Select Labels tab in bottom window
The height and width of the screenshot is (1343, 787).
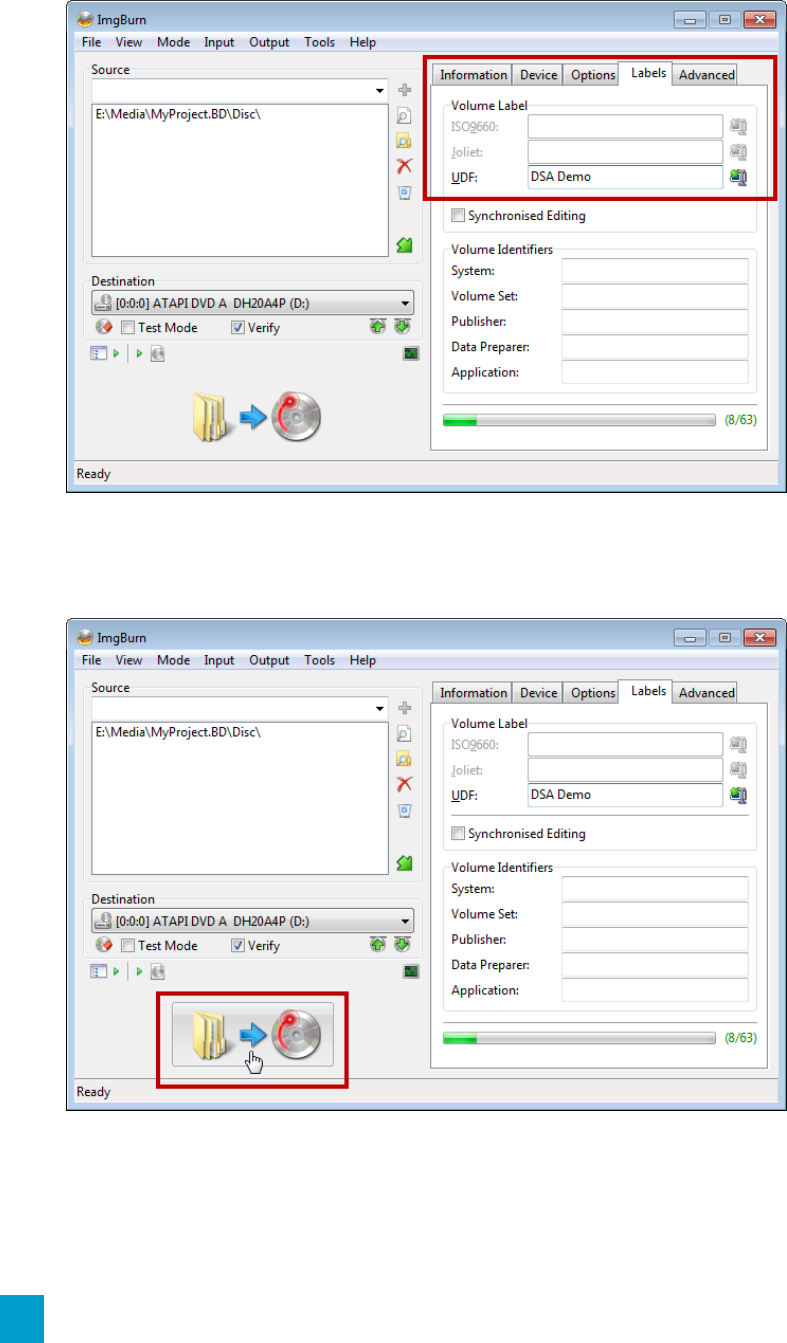click(647, 691)
